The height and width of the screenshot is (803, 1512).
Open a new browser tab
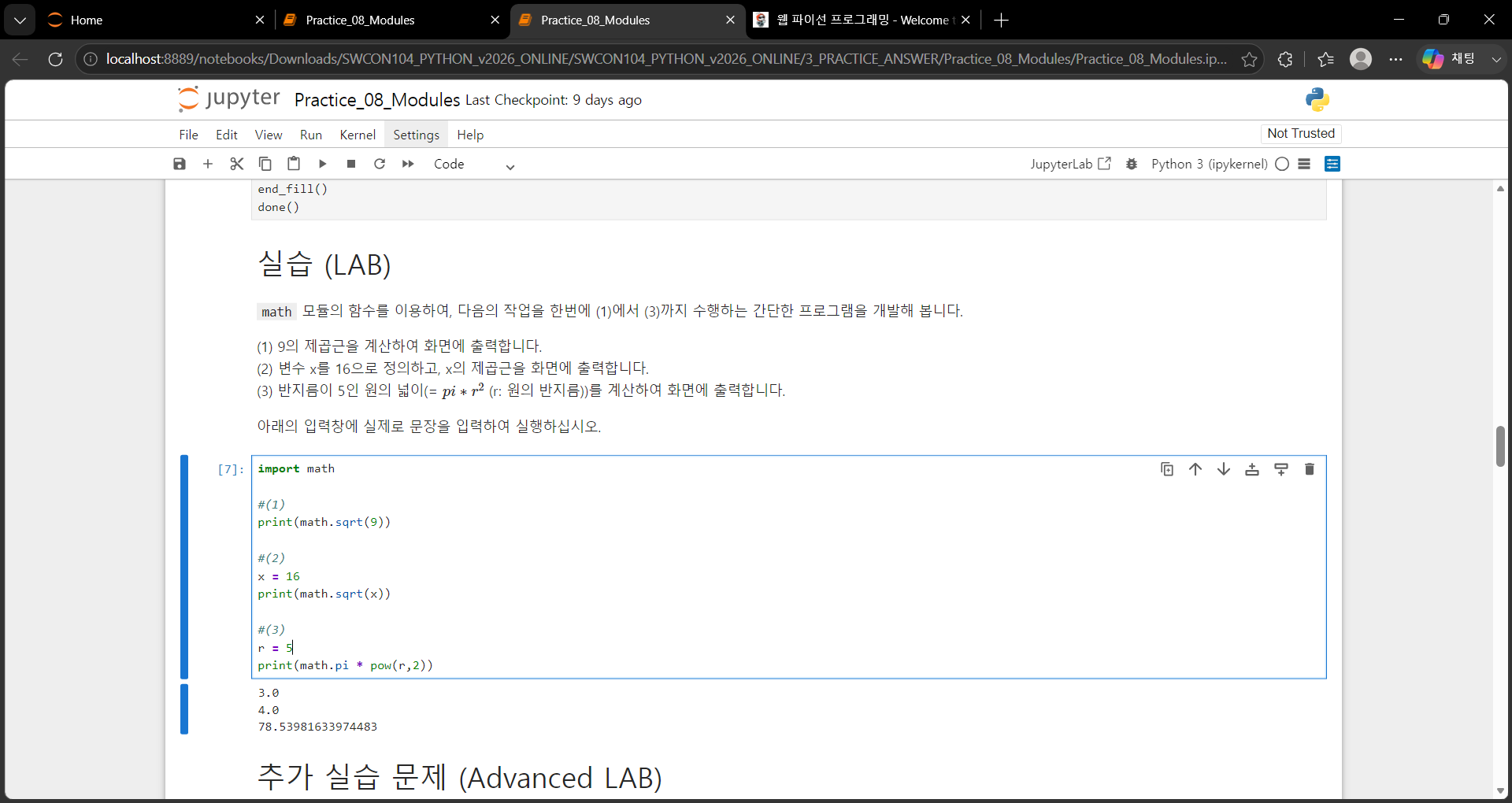[1002, 20]
